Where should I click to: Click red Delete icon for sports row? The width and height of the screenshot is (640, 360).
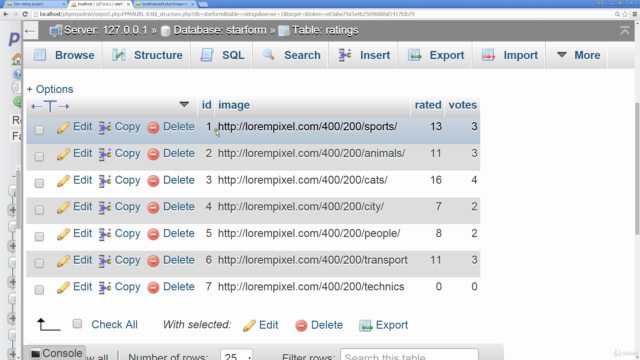153,127
